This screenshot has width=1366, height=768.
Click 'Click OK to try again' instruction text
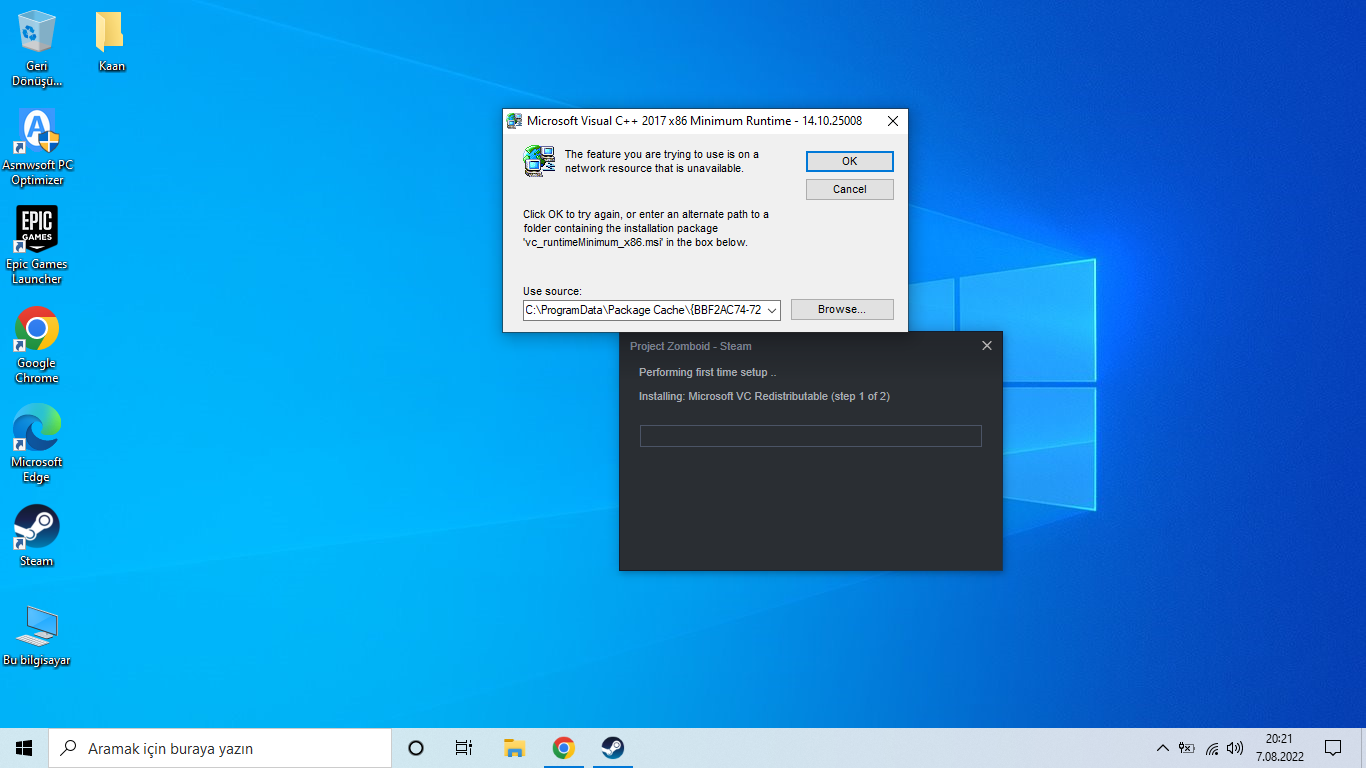646,228
